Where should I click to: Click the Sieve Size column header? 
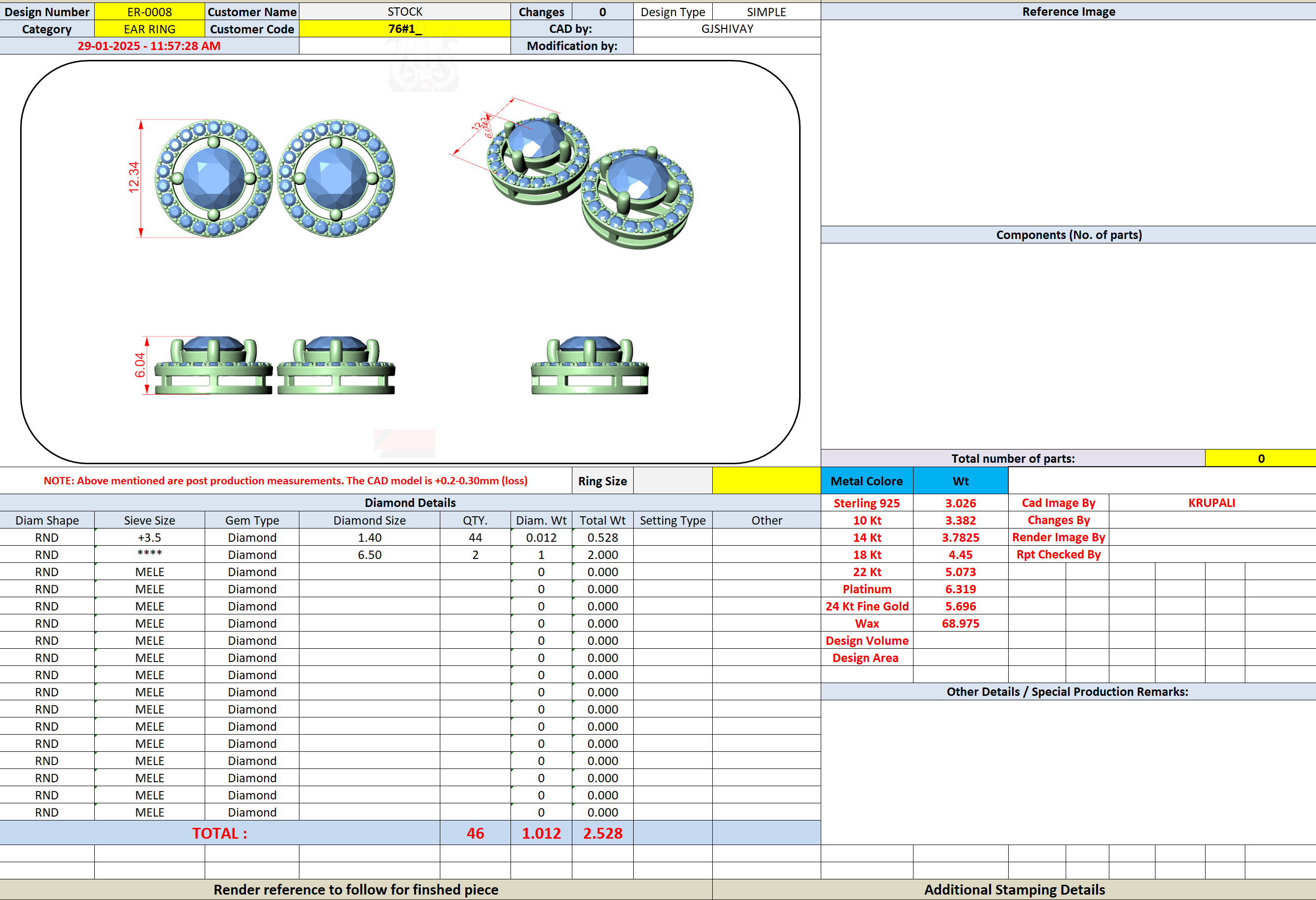(150, 520)
